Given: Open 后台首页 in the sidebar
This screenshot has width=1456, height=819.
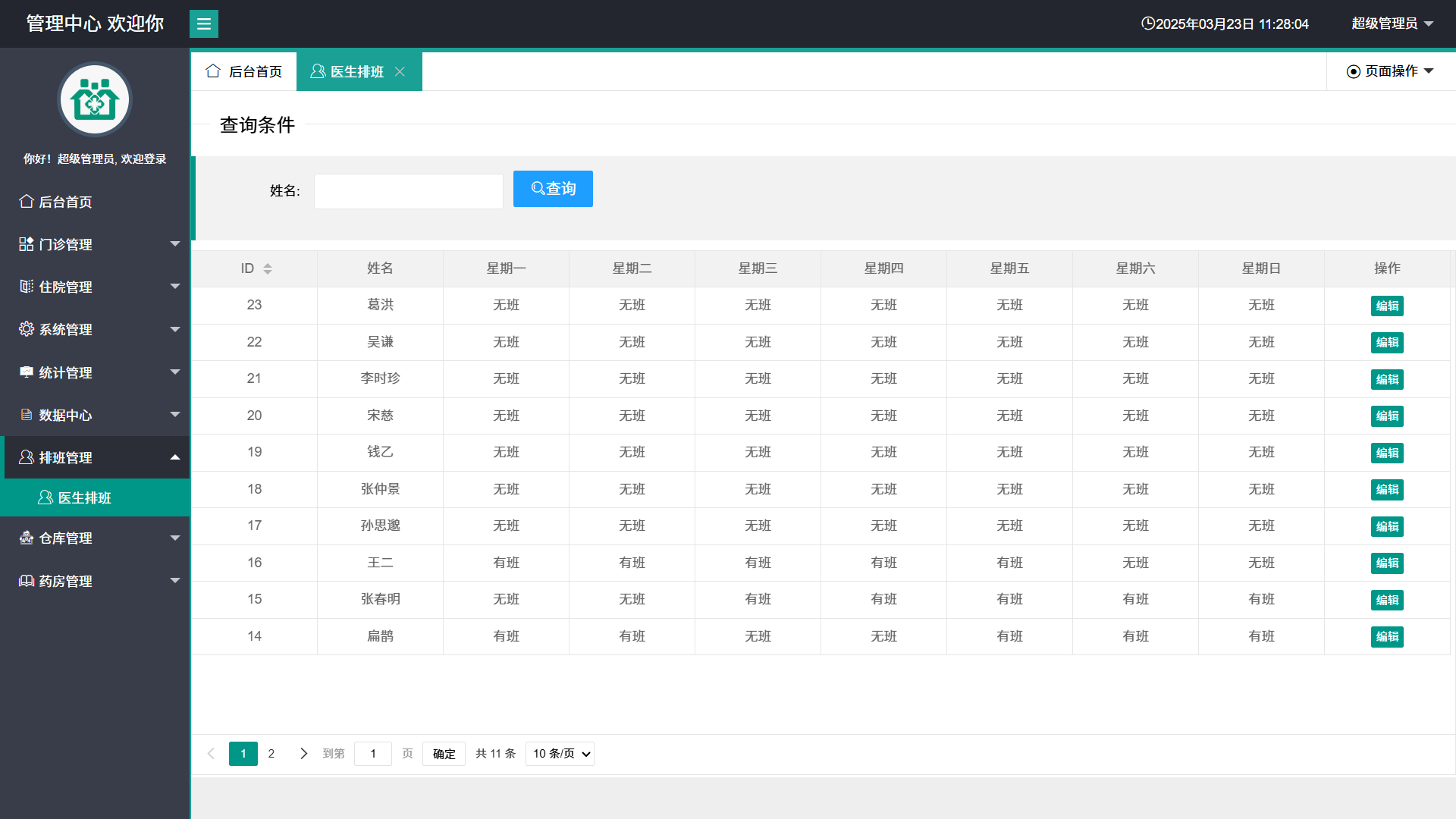Looking at the screenshot, I should click(x=65, y=202).
